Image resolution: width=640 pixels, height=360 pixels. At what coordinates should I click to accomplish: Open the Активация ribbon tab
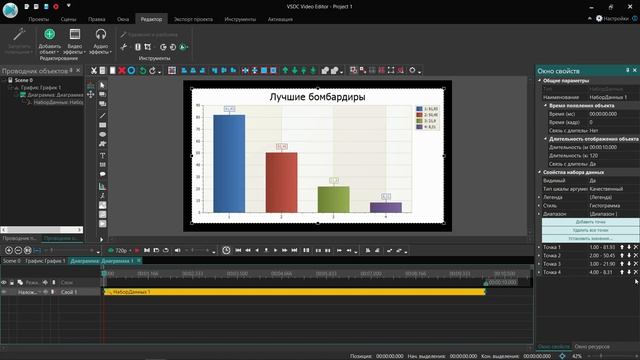coord(280,19)
